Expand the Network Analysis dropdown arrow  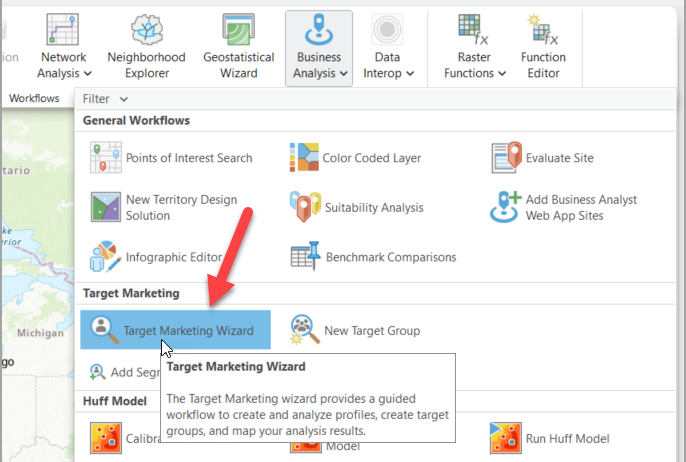[x=88, y=74]
